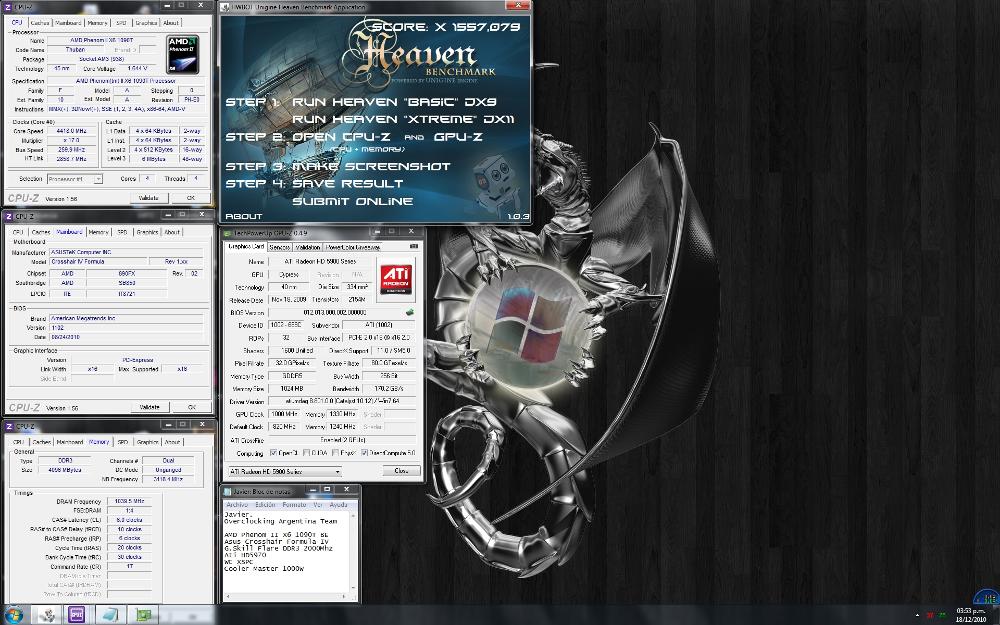Image resolution: width=1000 pixels, height=625 pixels.
Task: Click the CPU-Z title icon of Mainboard window
Action: point(9,216)
